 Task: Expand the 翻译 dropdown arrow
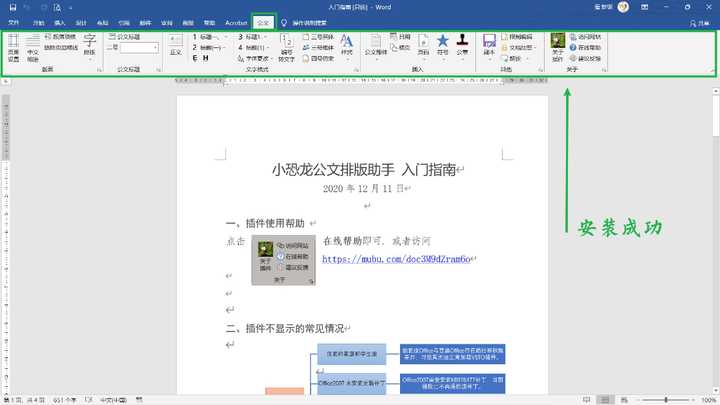point(527,59)
